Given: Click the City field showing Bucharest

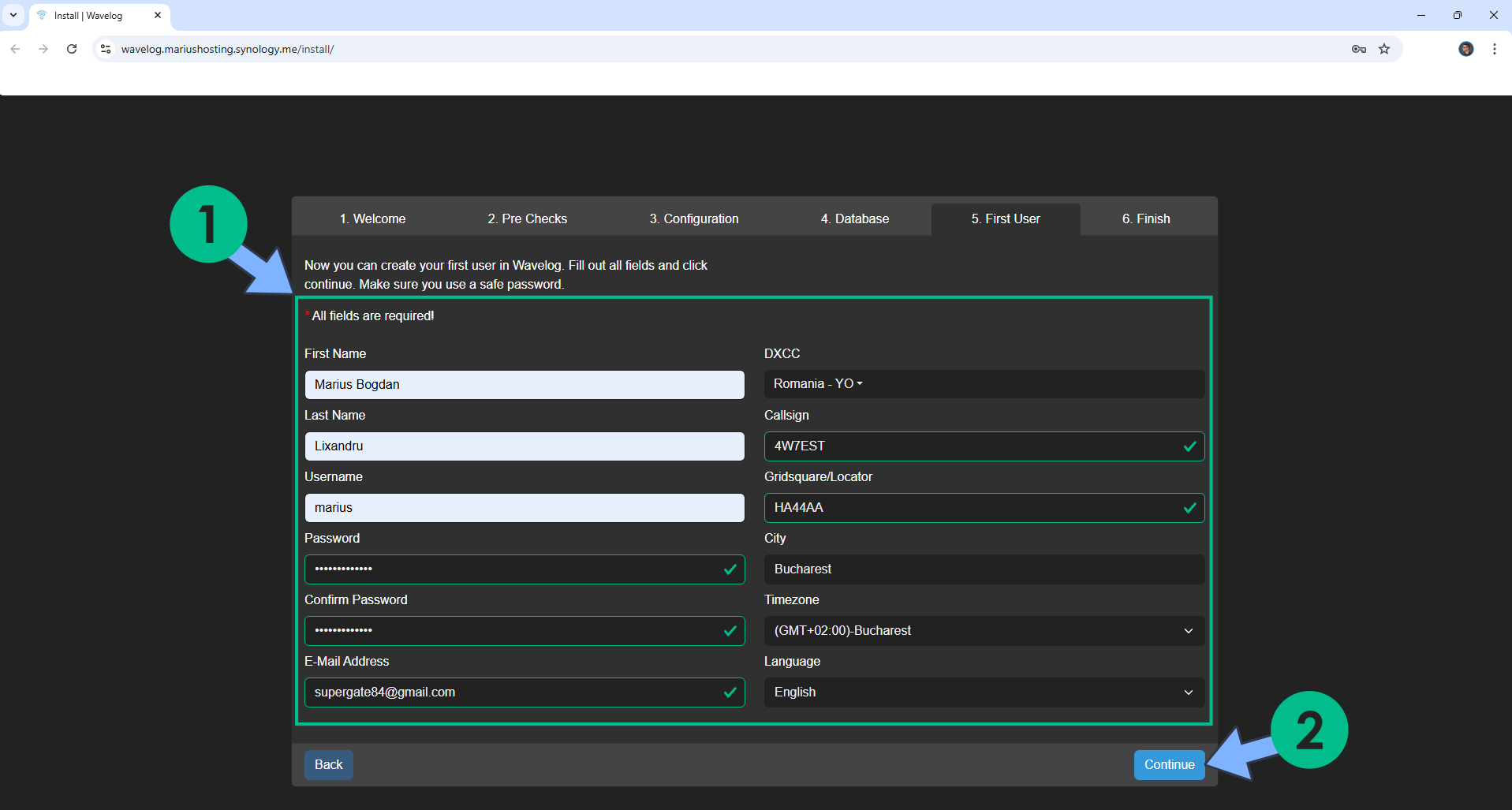Looking at the screenshot, I should coord(984,569).
